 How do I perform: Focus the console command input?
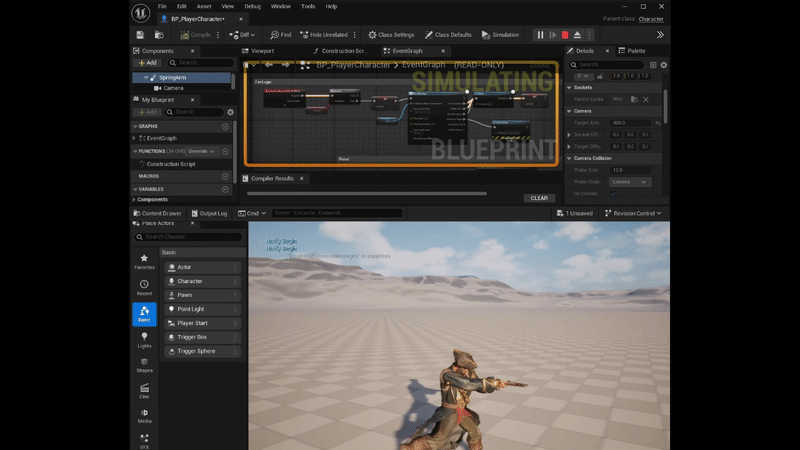click(x=337, y=213)
